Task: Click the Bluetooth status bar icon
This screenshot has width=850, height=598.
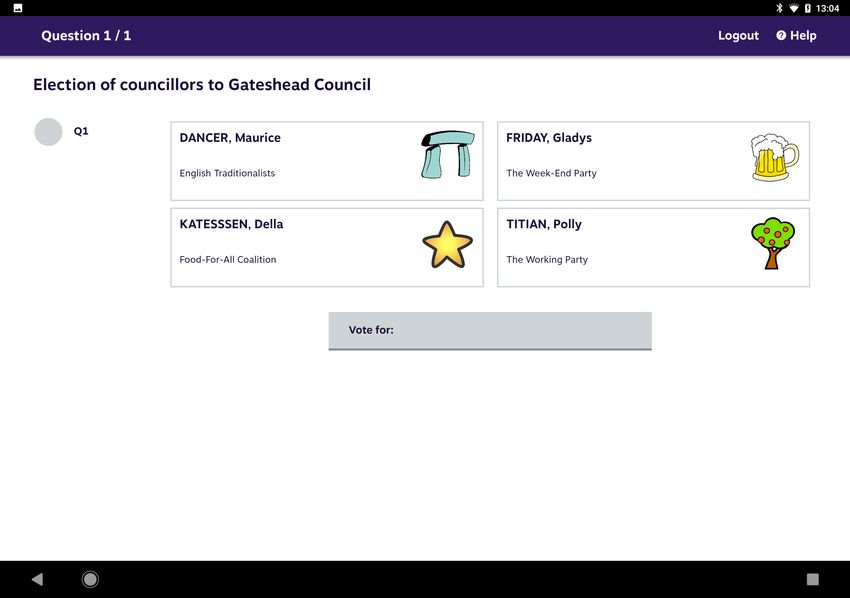Action: pyautogui.click(x=779, y=8)
